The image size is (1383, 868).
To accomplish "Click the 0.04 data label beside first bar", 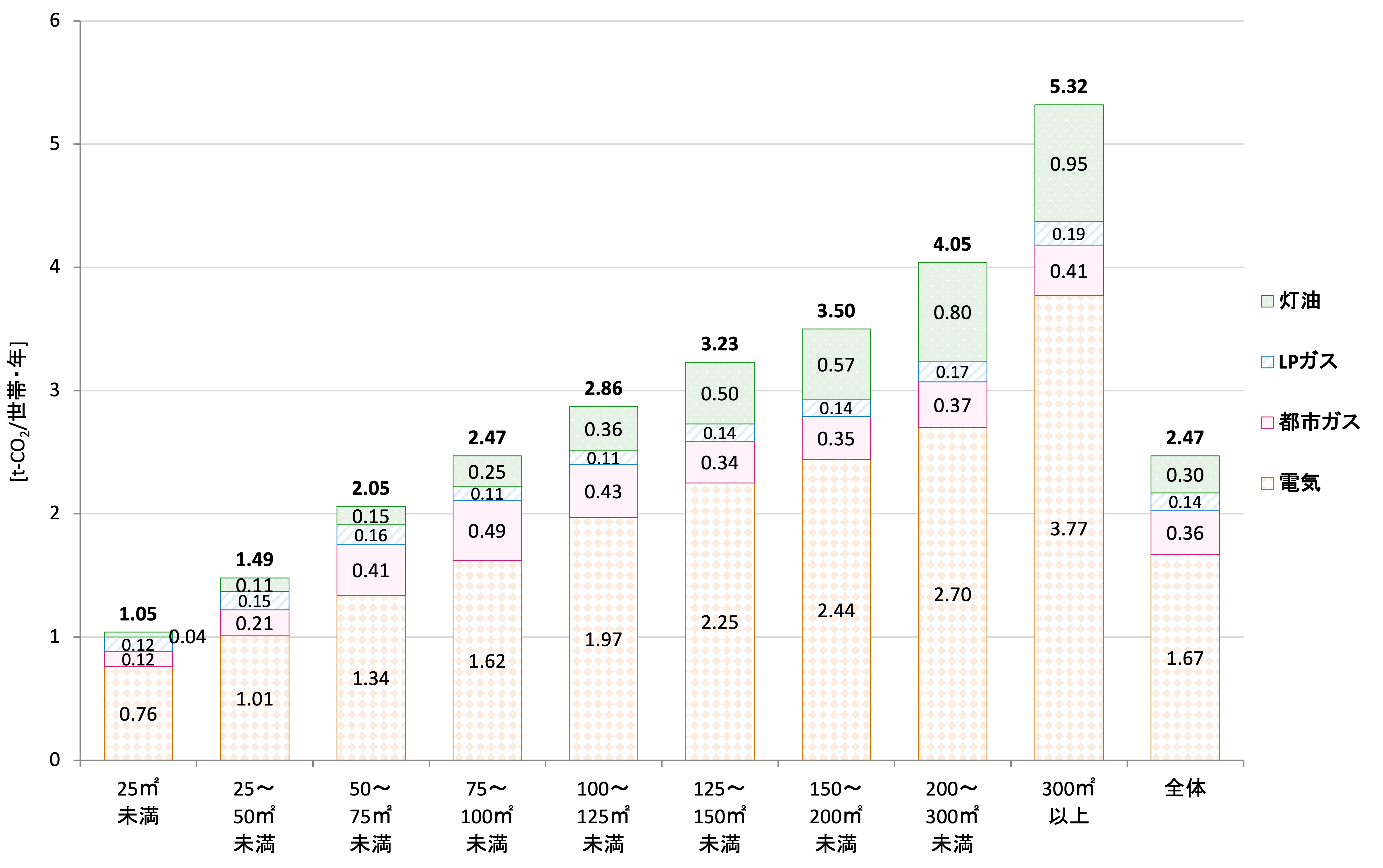I will click(188, 637).
